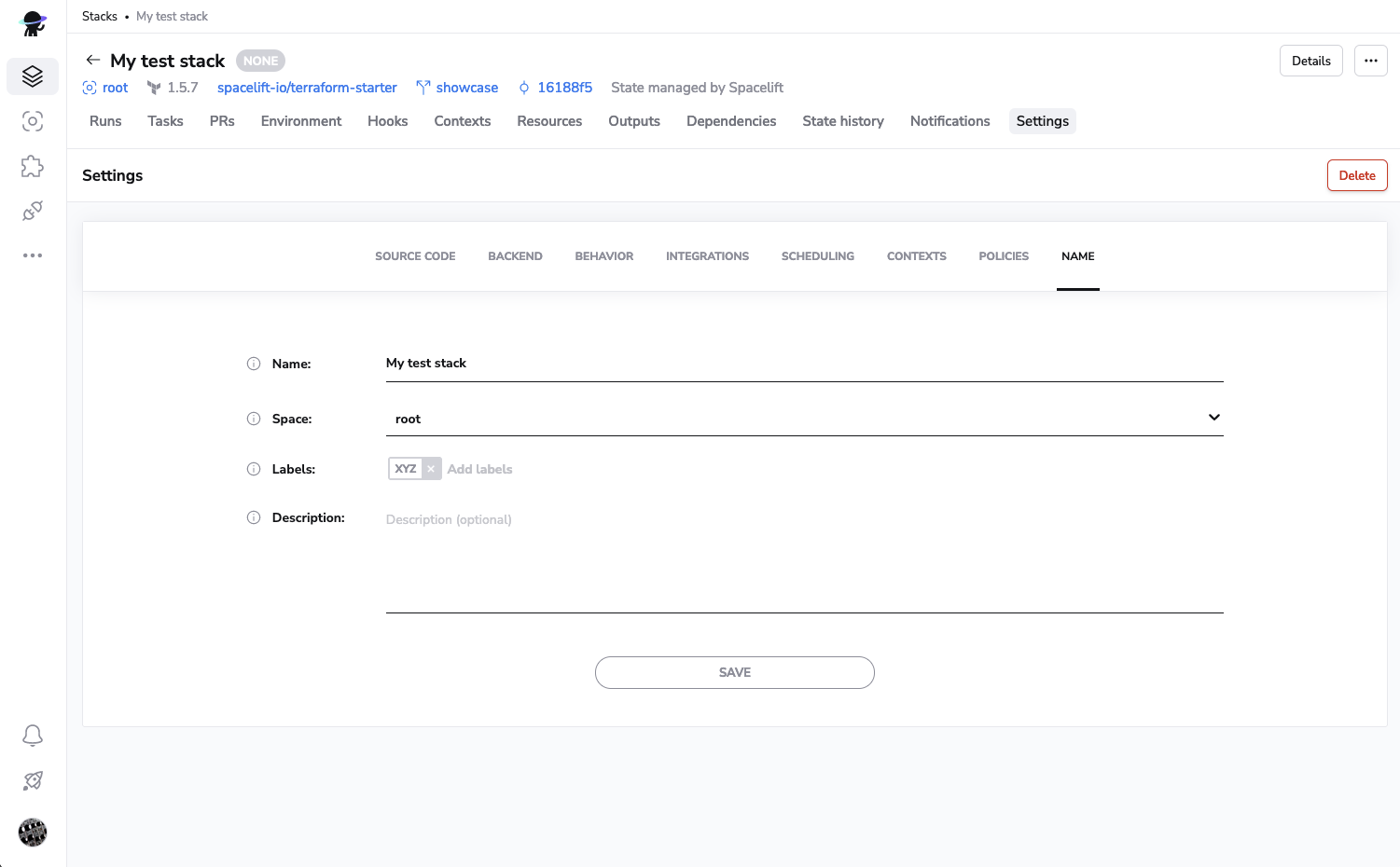This screenshot has height=867, width=1400.
Task: Open the sidebar more options dots
Action: point(33,255)
